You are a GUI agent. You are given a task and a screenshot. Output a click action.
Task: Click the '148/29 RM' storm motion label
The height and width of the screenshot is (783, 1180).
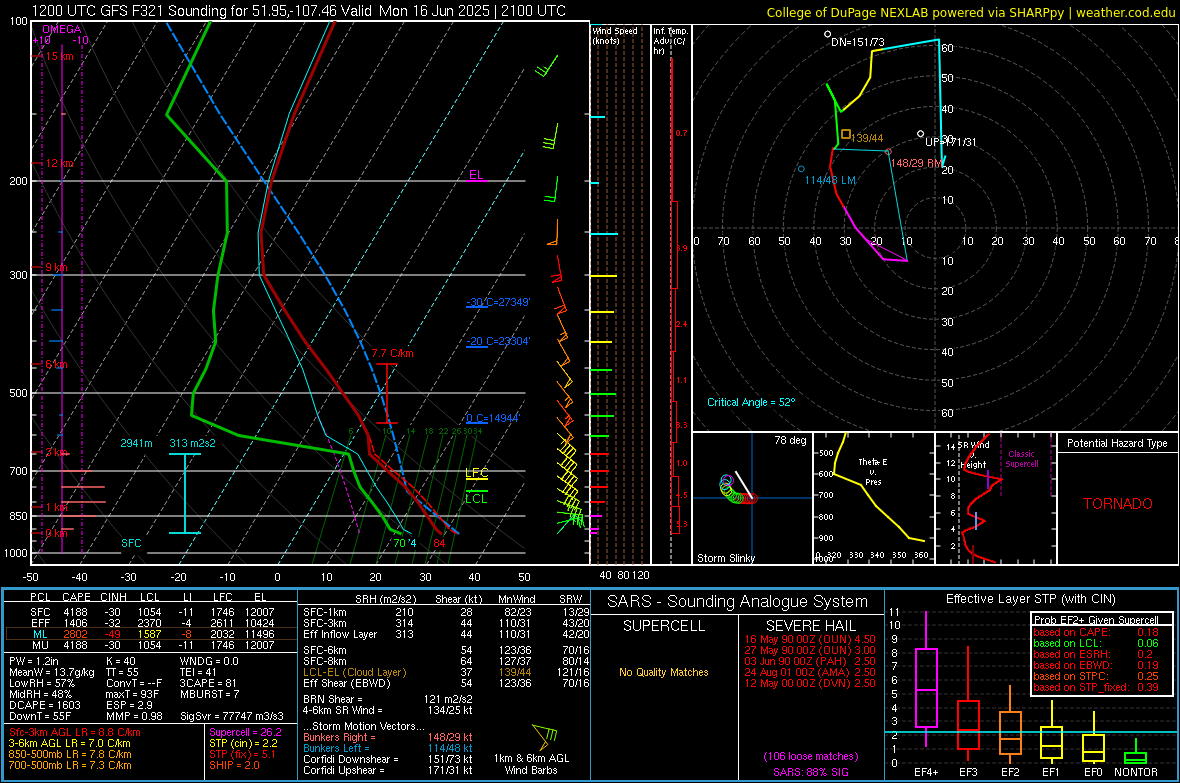917,163
